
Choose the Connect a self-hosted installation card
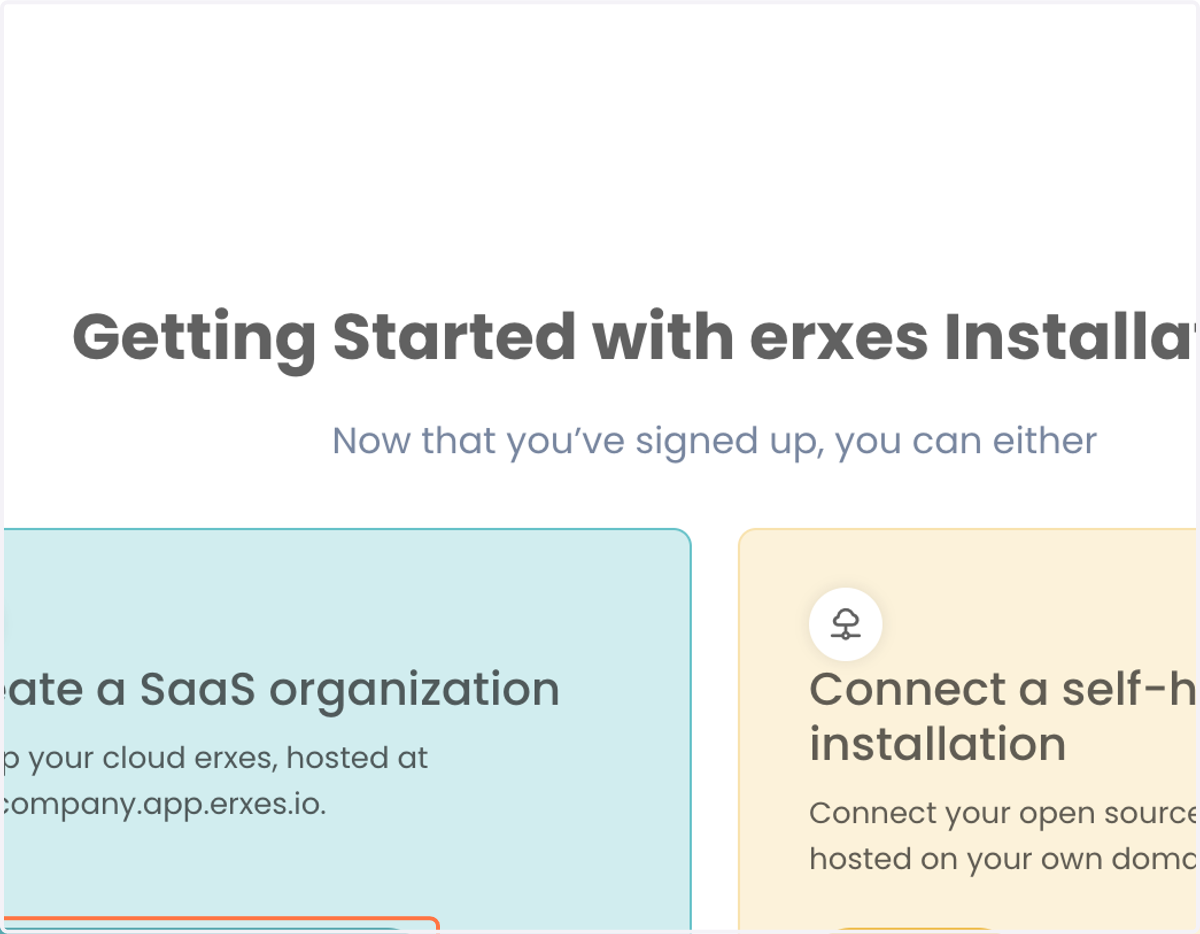[969, 730]
